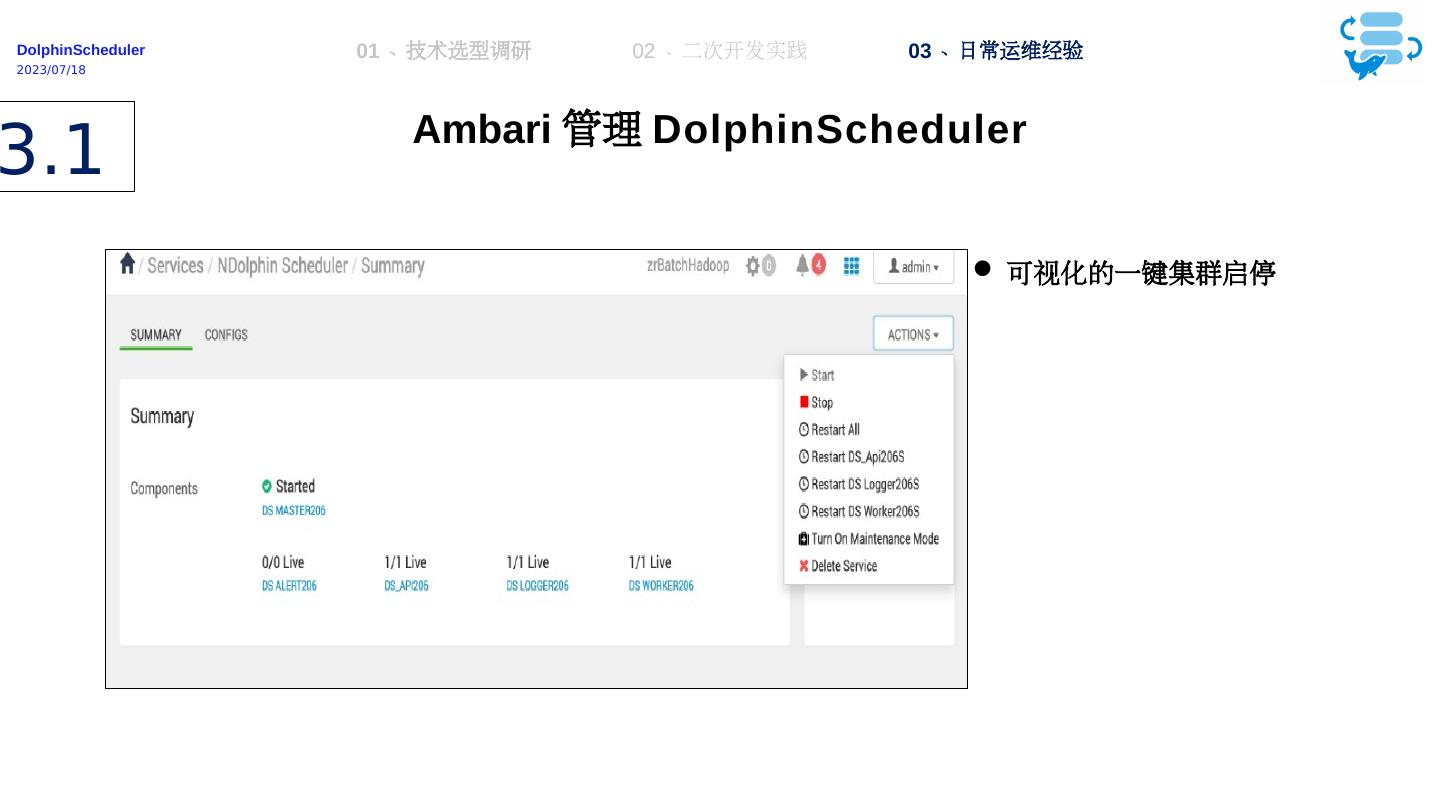The image size is (1440, 810).
Task: Open the DS MASTER206 component link
Action: pyautogui.click(x=293, y=510)
